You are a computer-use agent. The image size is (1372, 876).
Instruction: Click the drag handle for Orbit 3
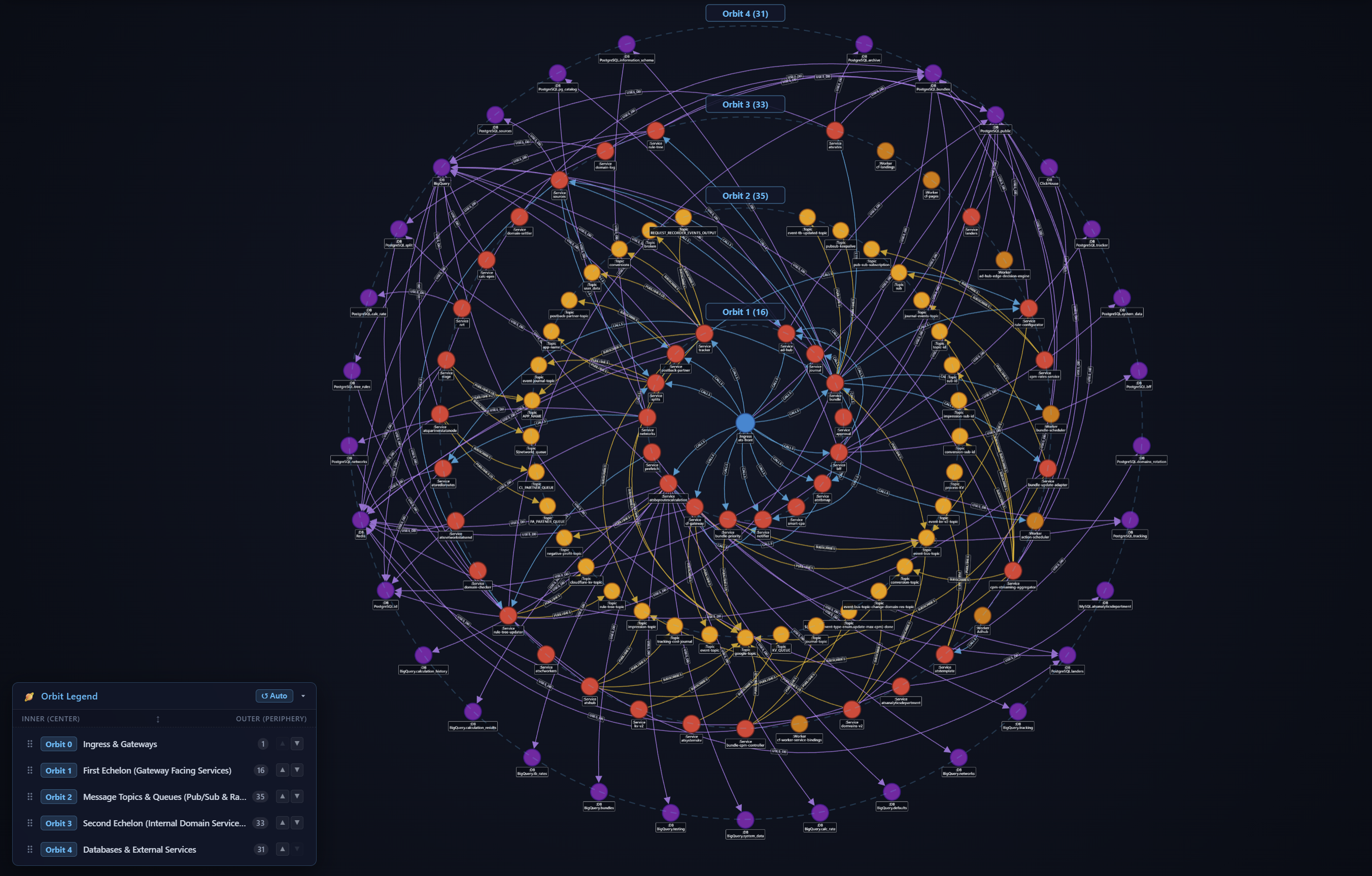pyautogui.click(x=29, y=823)
